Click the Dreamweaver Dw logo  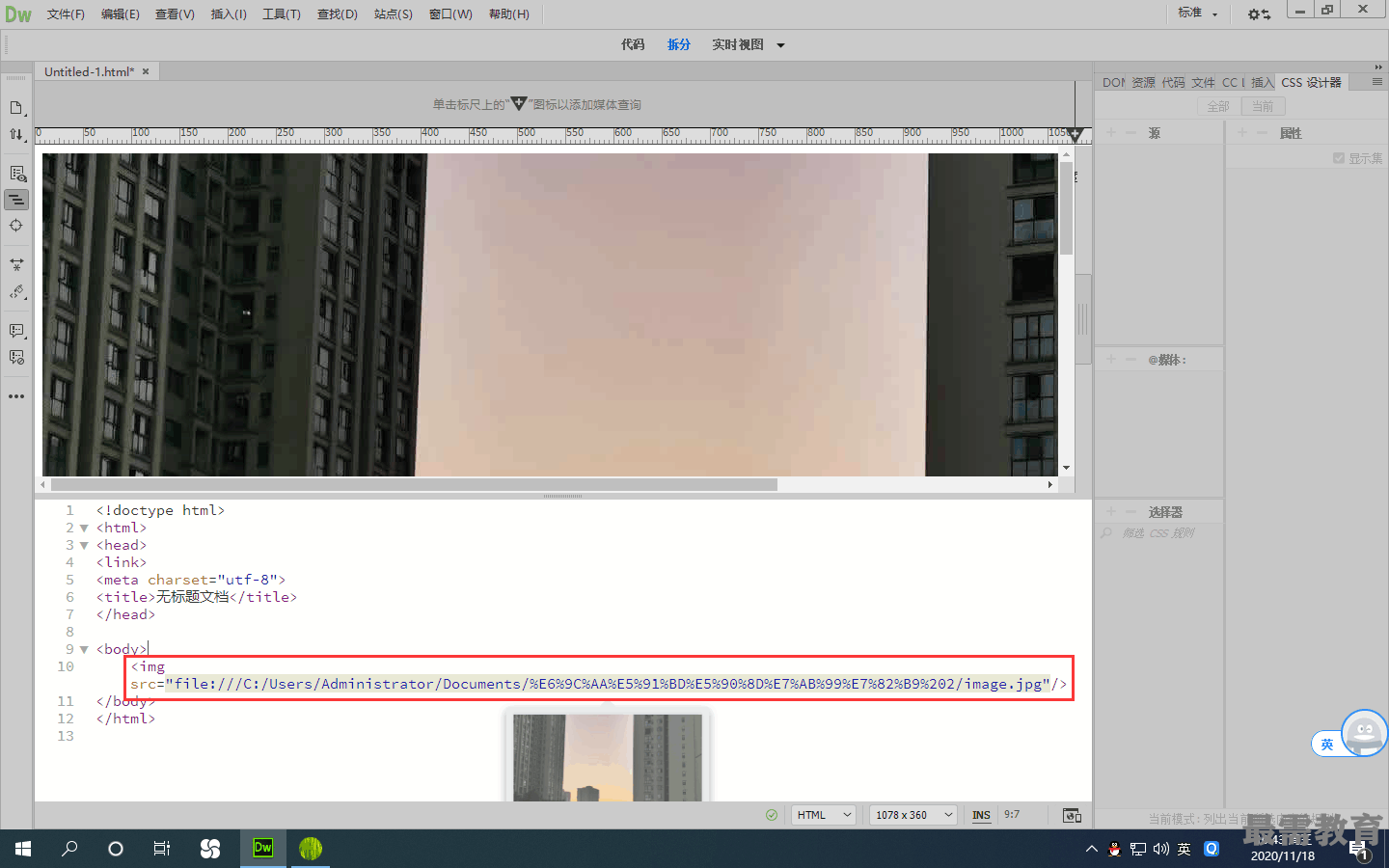[x=18, y=14]
